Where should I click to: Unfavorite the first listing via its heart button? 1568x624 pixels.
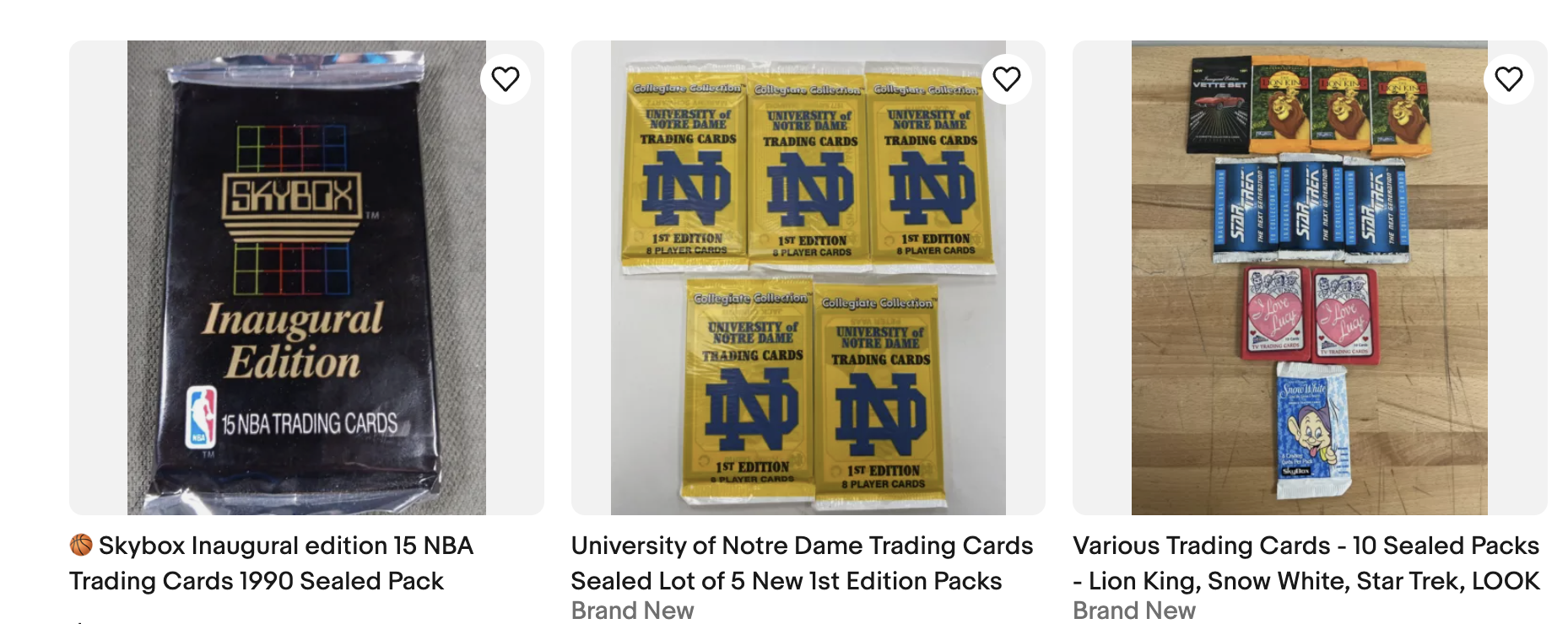coord(506,78)
